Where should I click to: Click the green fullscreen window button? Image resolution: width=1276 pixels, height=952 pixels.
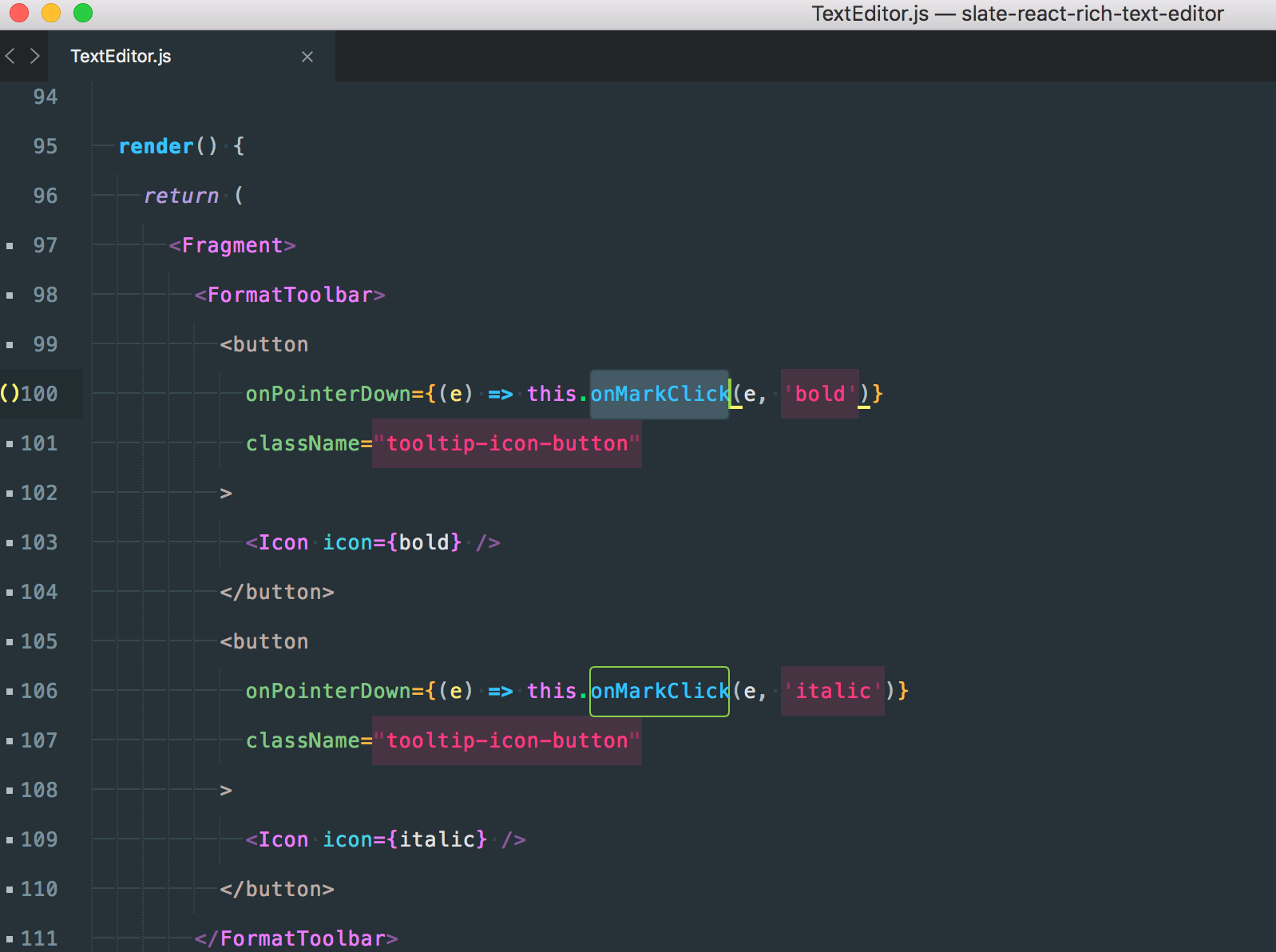[x=82, y=13]
